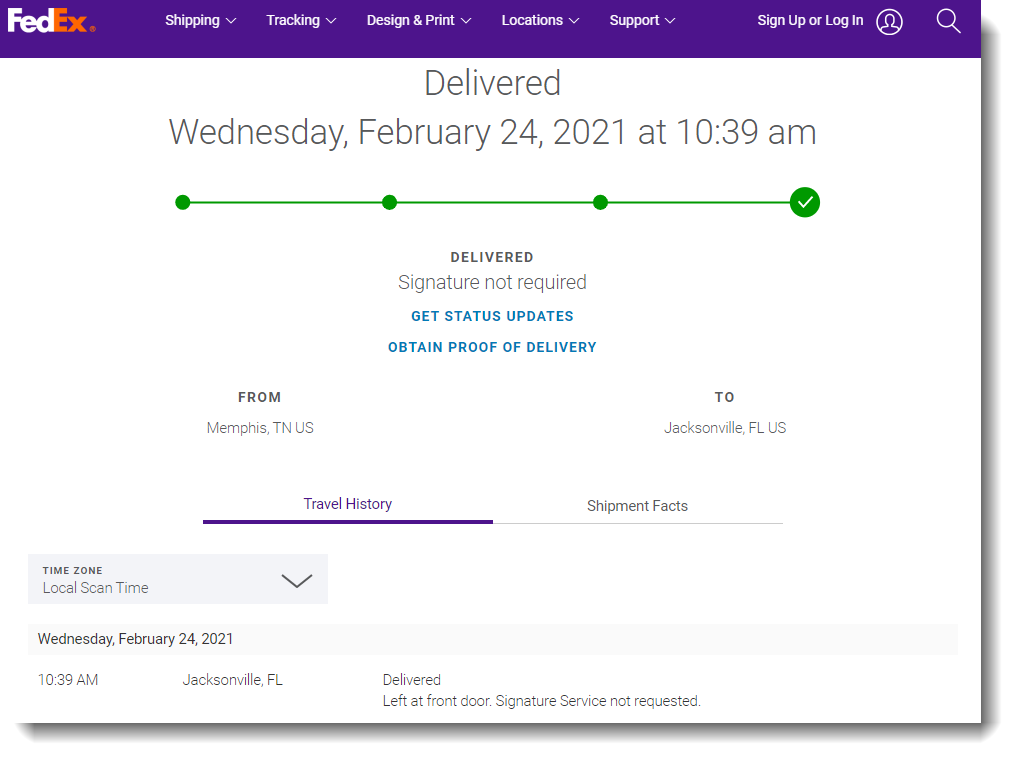Open the Locations dropdown menu

point(539,20)
